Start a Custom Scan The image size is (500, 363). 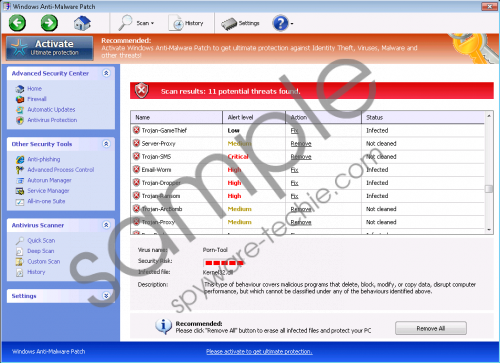click(x=44, y=262)
